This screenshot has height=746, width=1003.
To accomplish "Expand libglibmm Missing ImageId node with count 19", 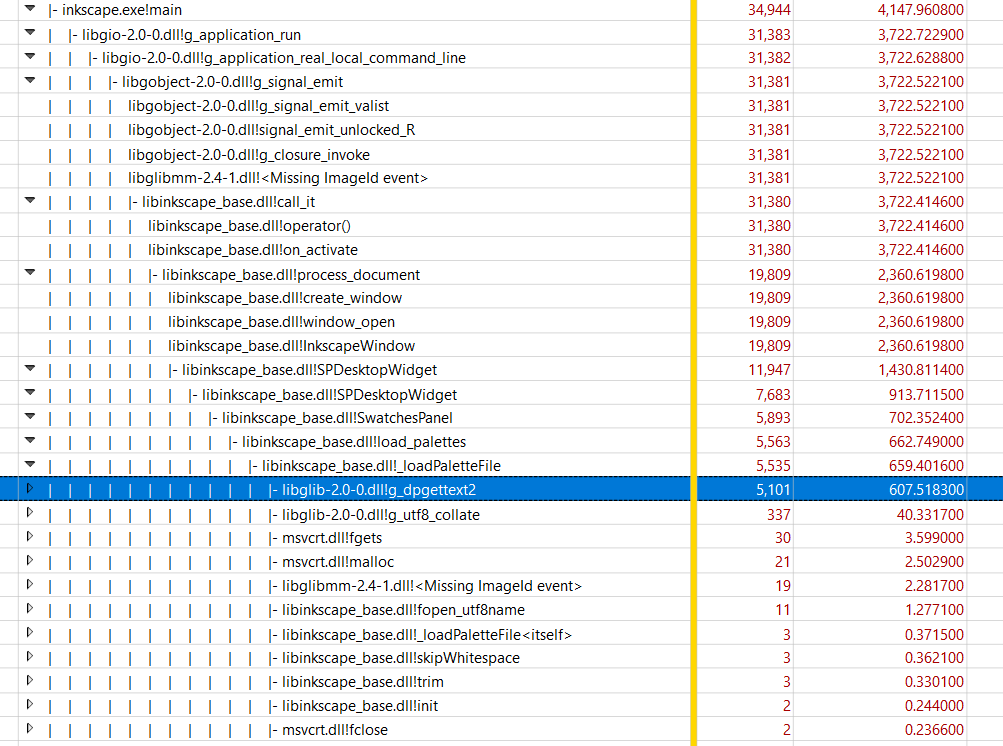I will tap(29, 585).
